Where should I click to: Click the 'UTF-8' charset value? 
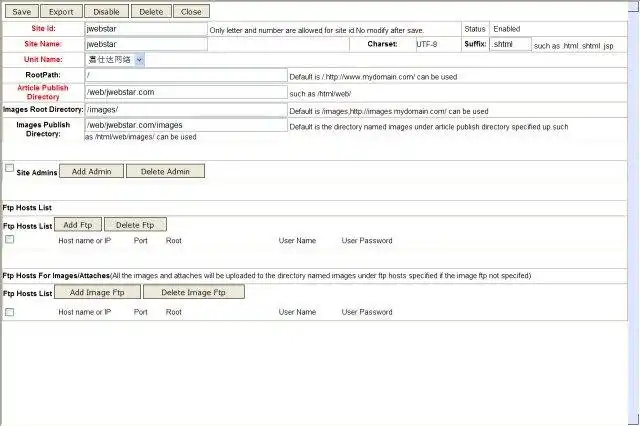[x=427, y=44]
